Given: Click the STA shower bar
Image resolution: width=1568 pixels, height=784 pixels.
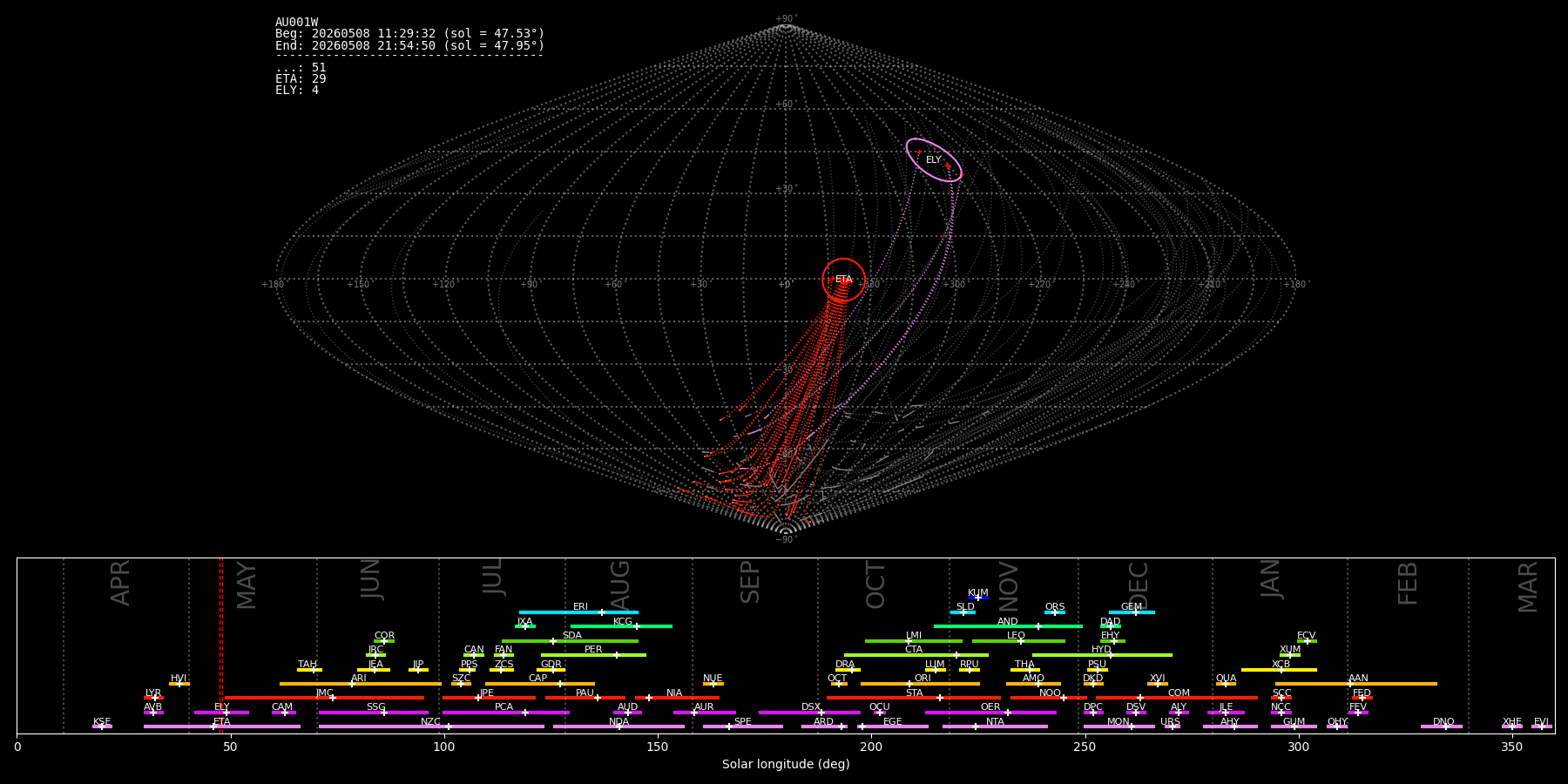Looking at the screenshot, I should tap(914, 698).
